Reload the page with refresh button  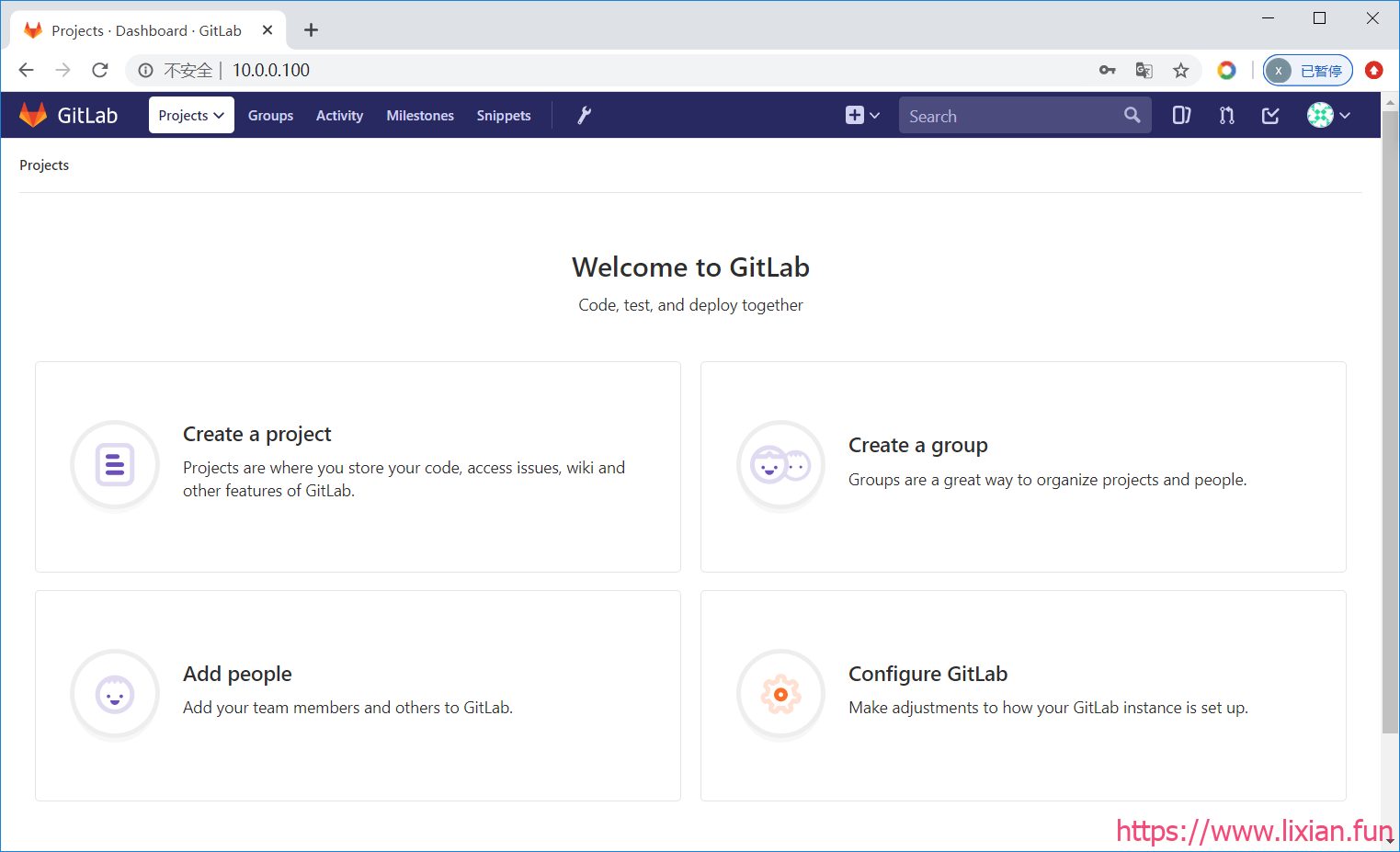tap(100, 71)
